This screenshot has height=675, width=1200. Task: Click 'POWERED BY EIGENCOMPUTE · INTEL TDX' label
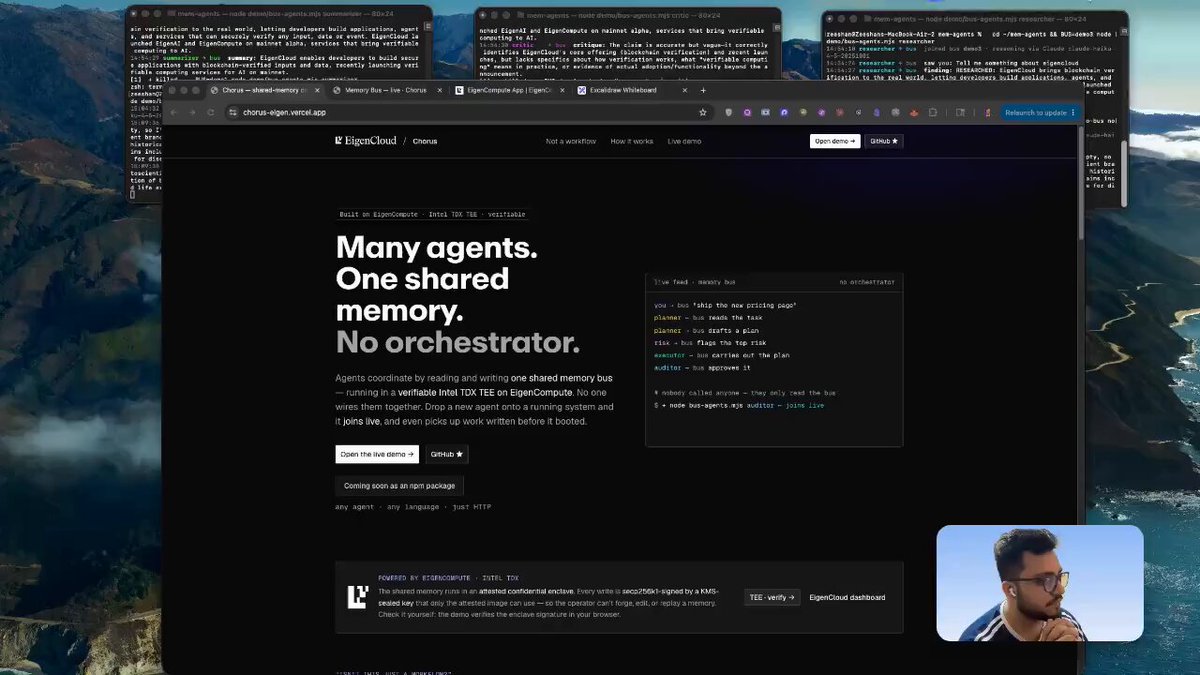[449, 578]
